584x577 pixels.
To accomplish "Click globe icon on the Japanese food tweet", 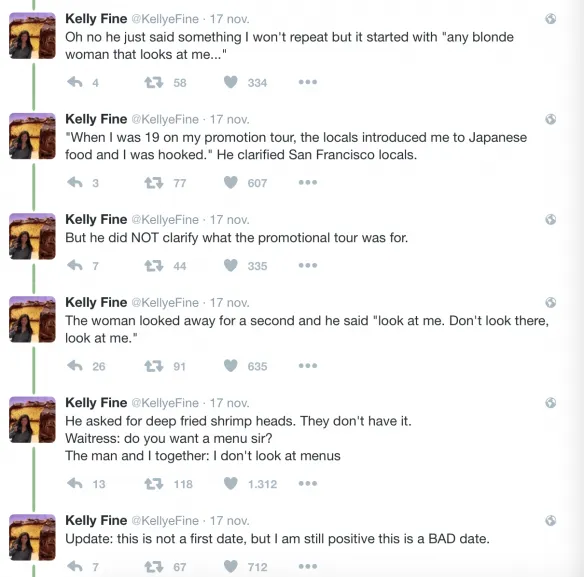I will [x=550, y=119].
